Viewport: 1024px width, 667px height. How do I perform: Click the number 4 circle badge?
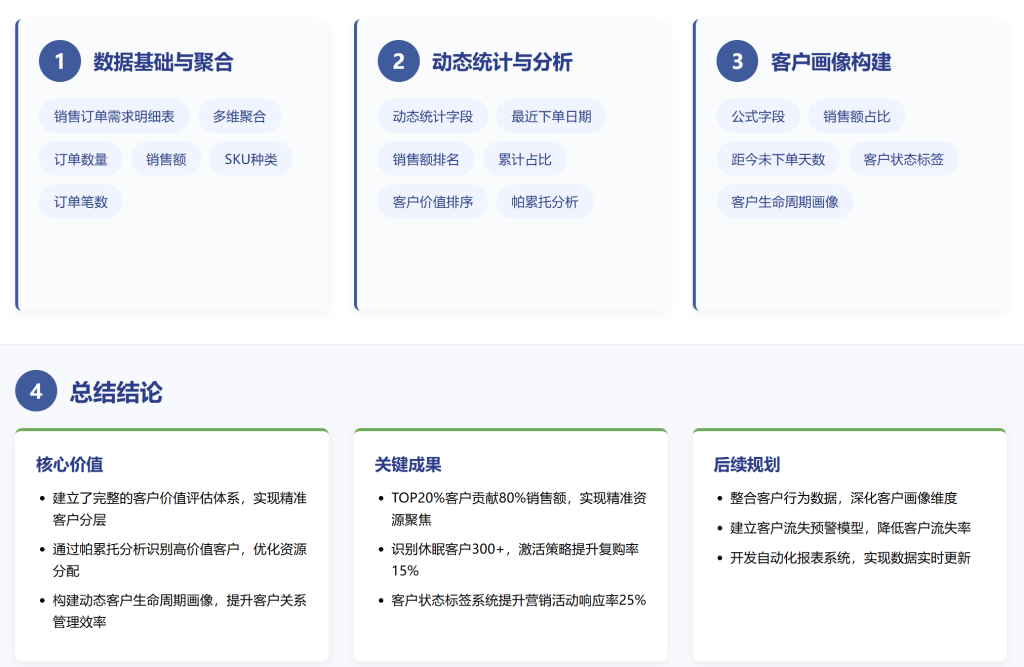[x=36, y=391]
